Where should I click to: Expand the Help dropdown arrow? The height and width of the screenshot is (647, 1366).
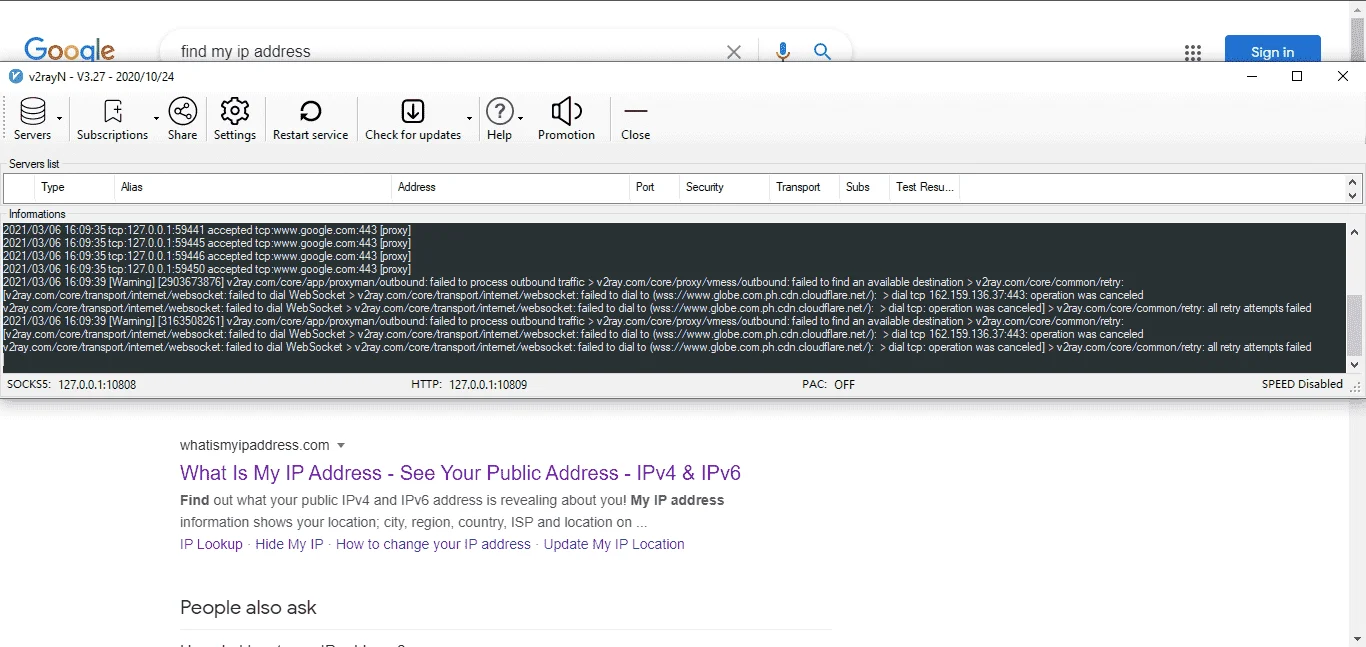point(521,119)
